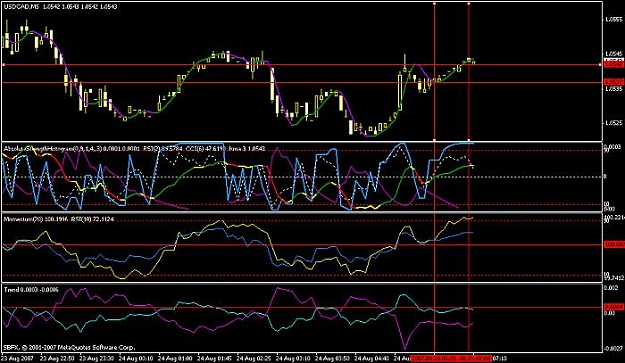Click the 1.0525 price scale label
This screenshot has width=625, height=363.
pos(614,123)
